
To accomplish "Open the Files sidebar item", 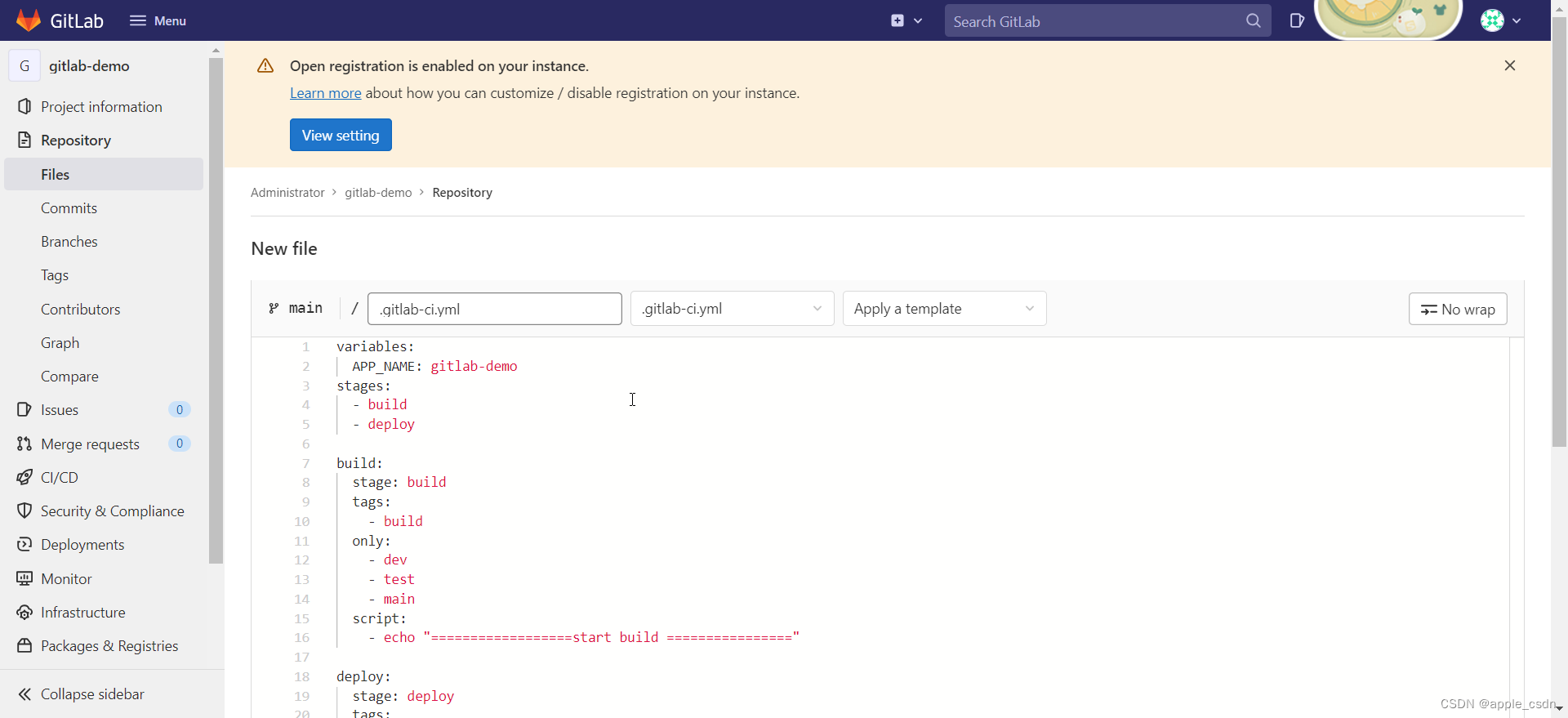I will (x=104, y=174).
